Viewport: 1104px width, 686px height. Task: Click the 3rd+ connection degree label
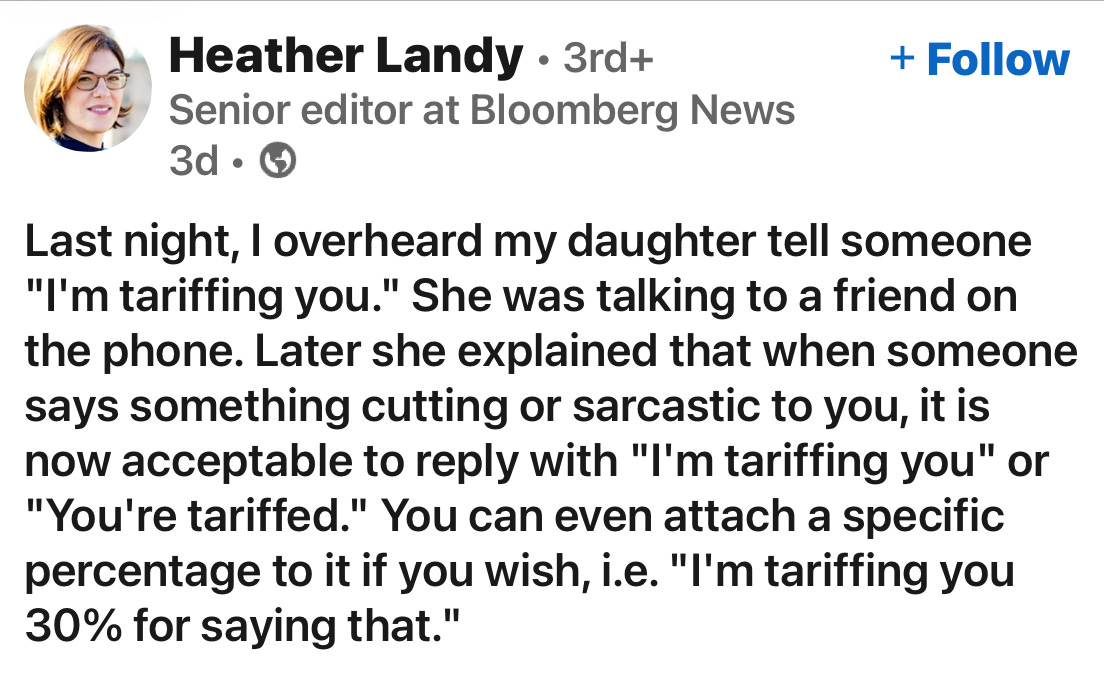[608, 58]
